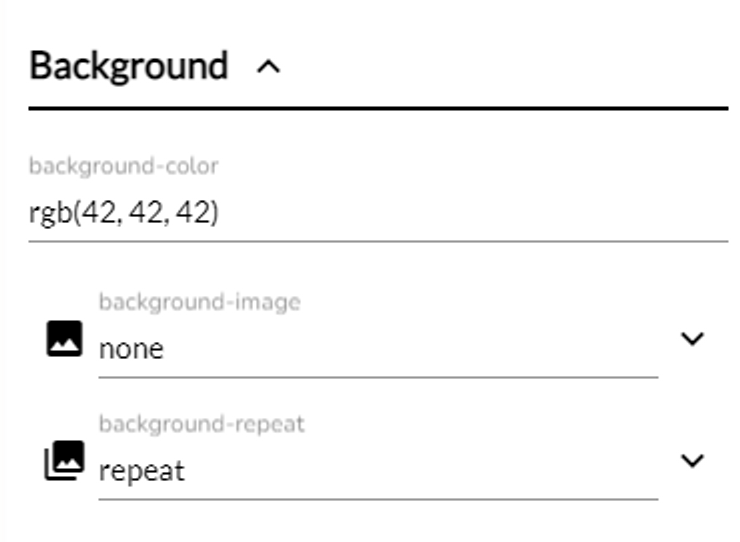Screen dimensions: 740x542
Task: Click the background-color label
Action: point(124,166)
